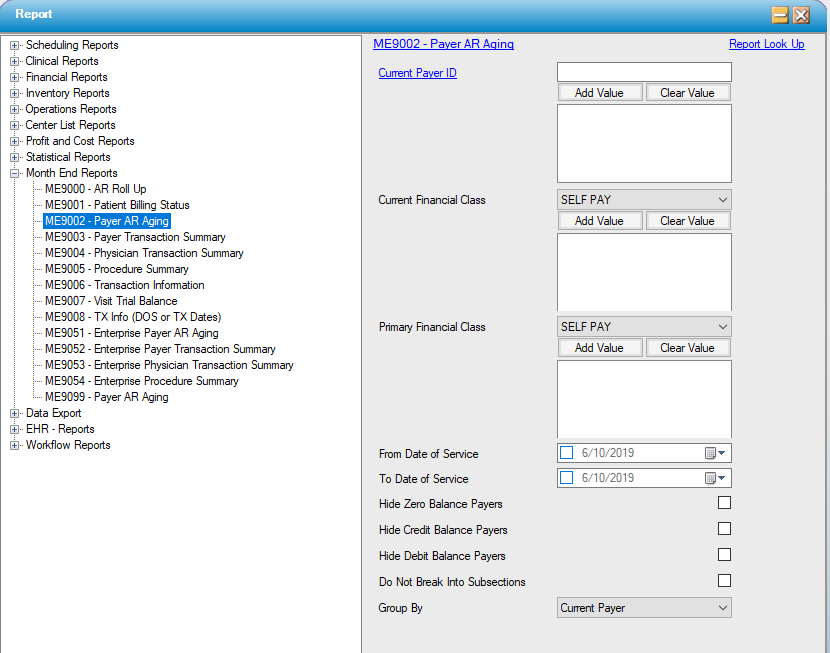Image resolution: width=830 pixels, height=653 pixels.
Task: Tick Hide Credit Balance Payers option
Action: tap(724, 529)
